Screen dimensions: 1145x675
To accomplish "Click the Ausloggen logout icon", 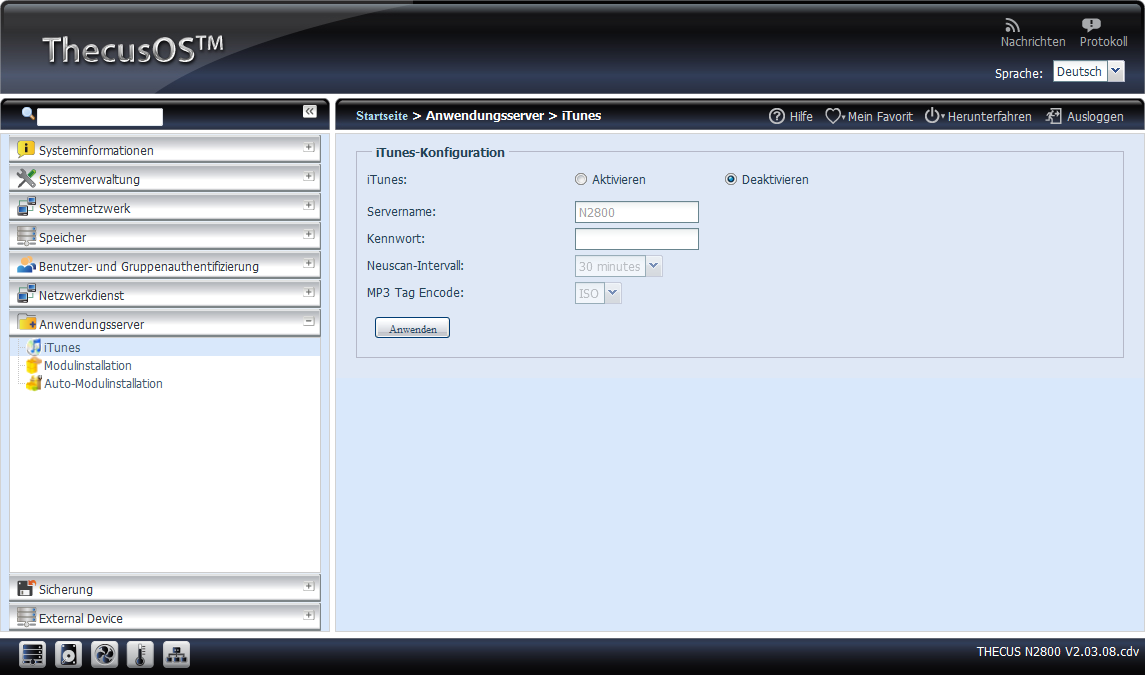I will (x=1053, y=116).
